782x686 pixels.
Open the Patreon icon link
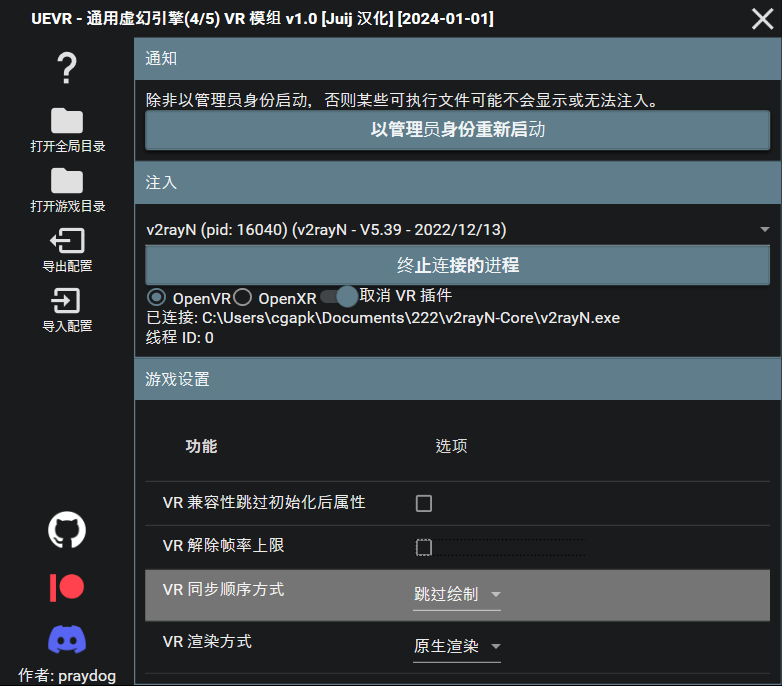click(67, 587)
